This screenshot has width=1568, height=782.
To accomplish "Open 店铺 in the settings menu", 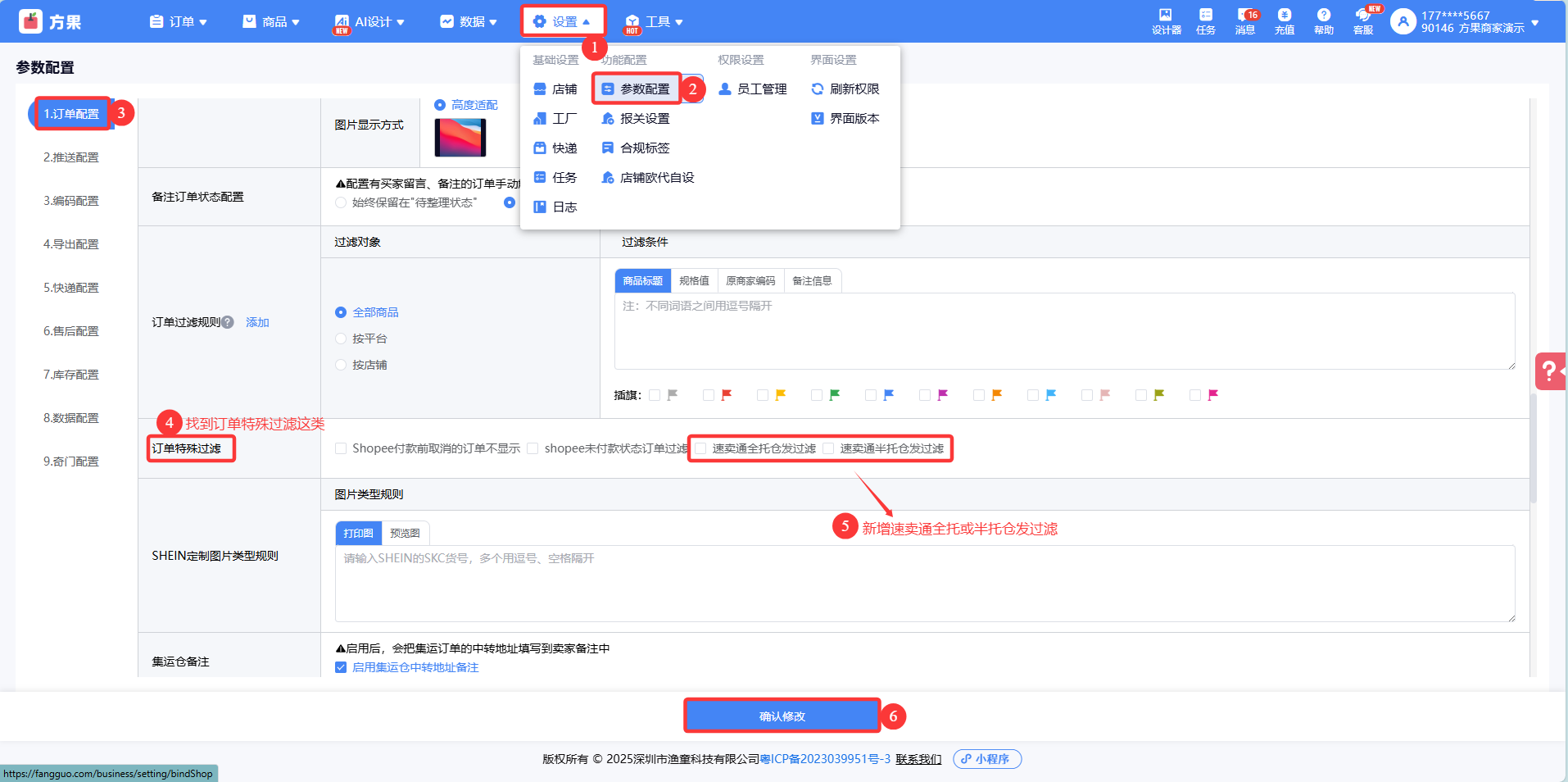I will (x=555, y=89).
